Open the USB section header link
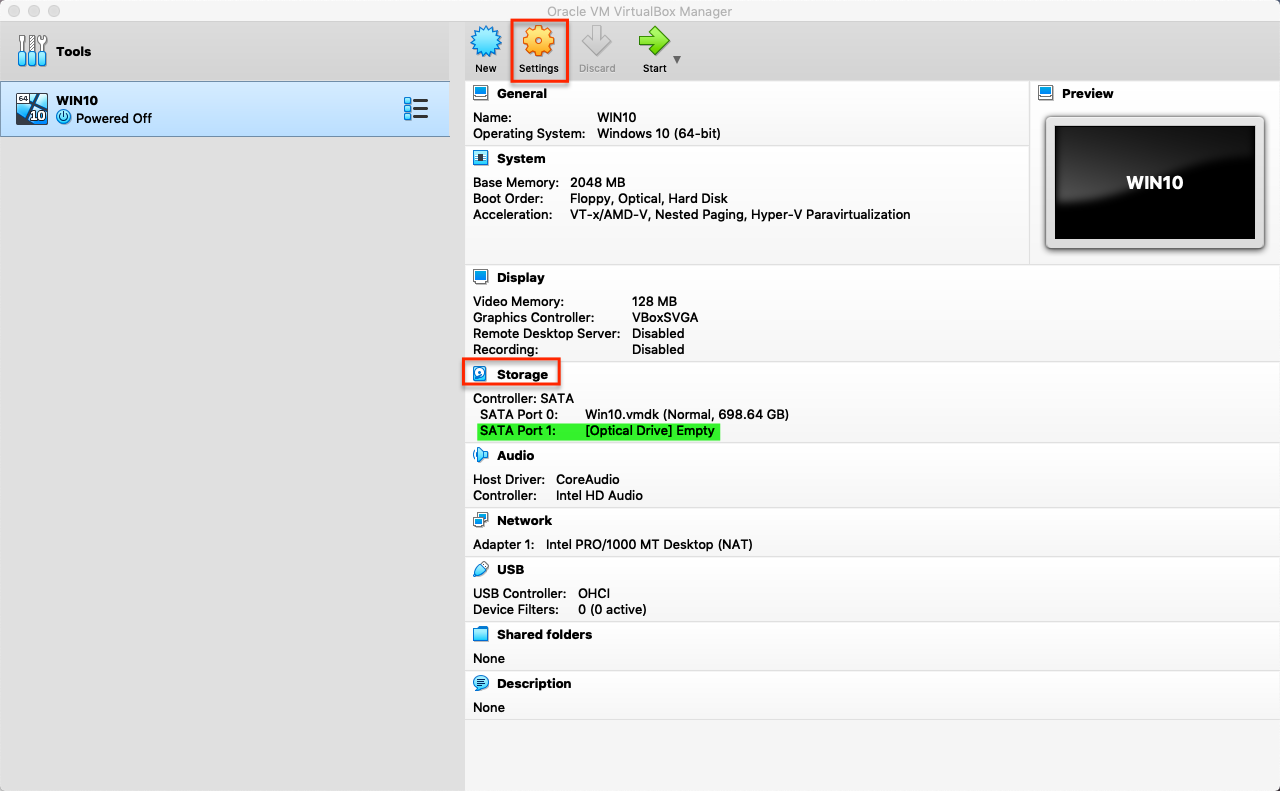This screenshot has height=791, width=1280. [x=511, y=569]
